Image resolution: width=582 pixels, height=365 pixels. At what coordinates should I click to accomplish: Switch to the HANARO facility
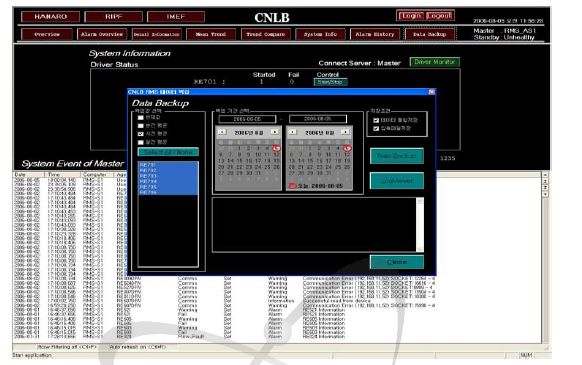(50, 17)
